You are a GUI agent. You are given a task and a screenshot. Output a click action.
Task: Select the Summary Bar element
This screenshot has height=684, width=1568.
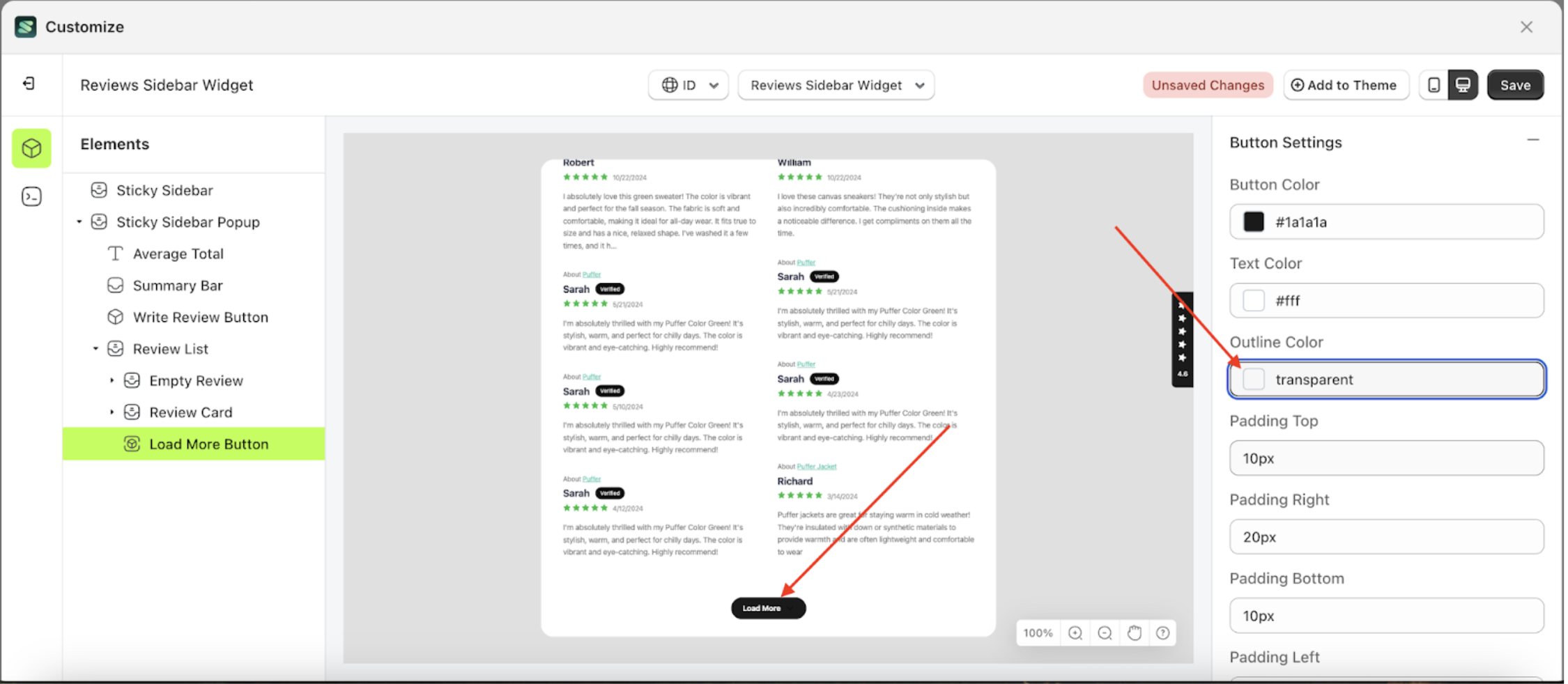click(x=178, y=285)
